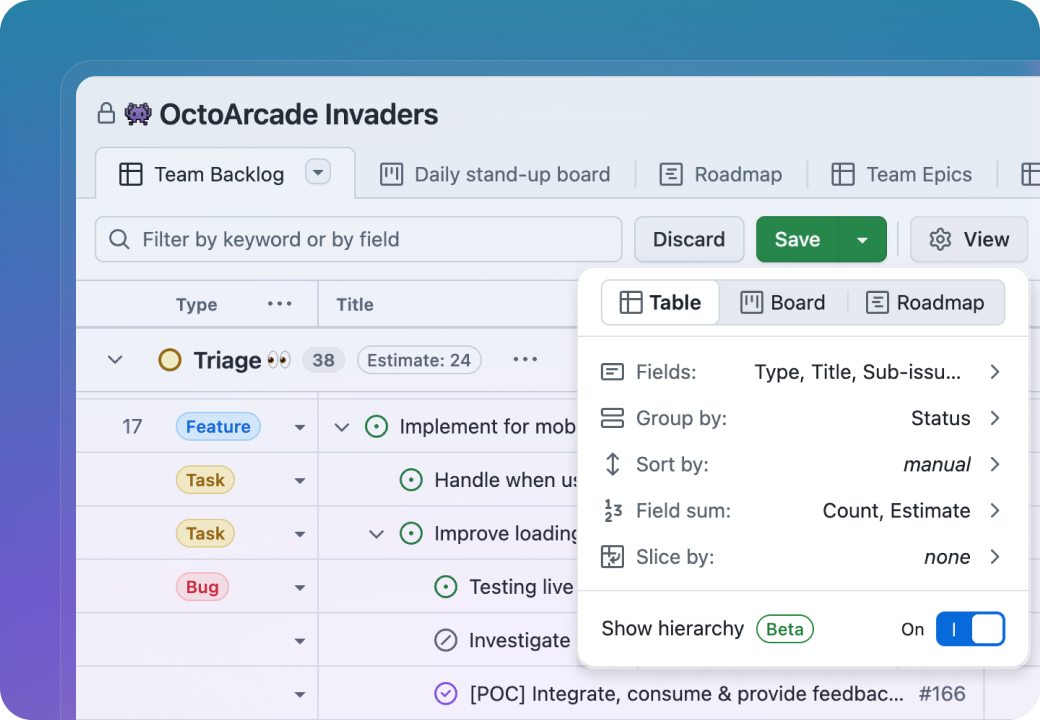Open the Type column's three-dot menu
The height and width of the screenshot is (720, 1040).
pos(279,304)
